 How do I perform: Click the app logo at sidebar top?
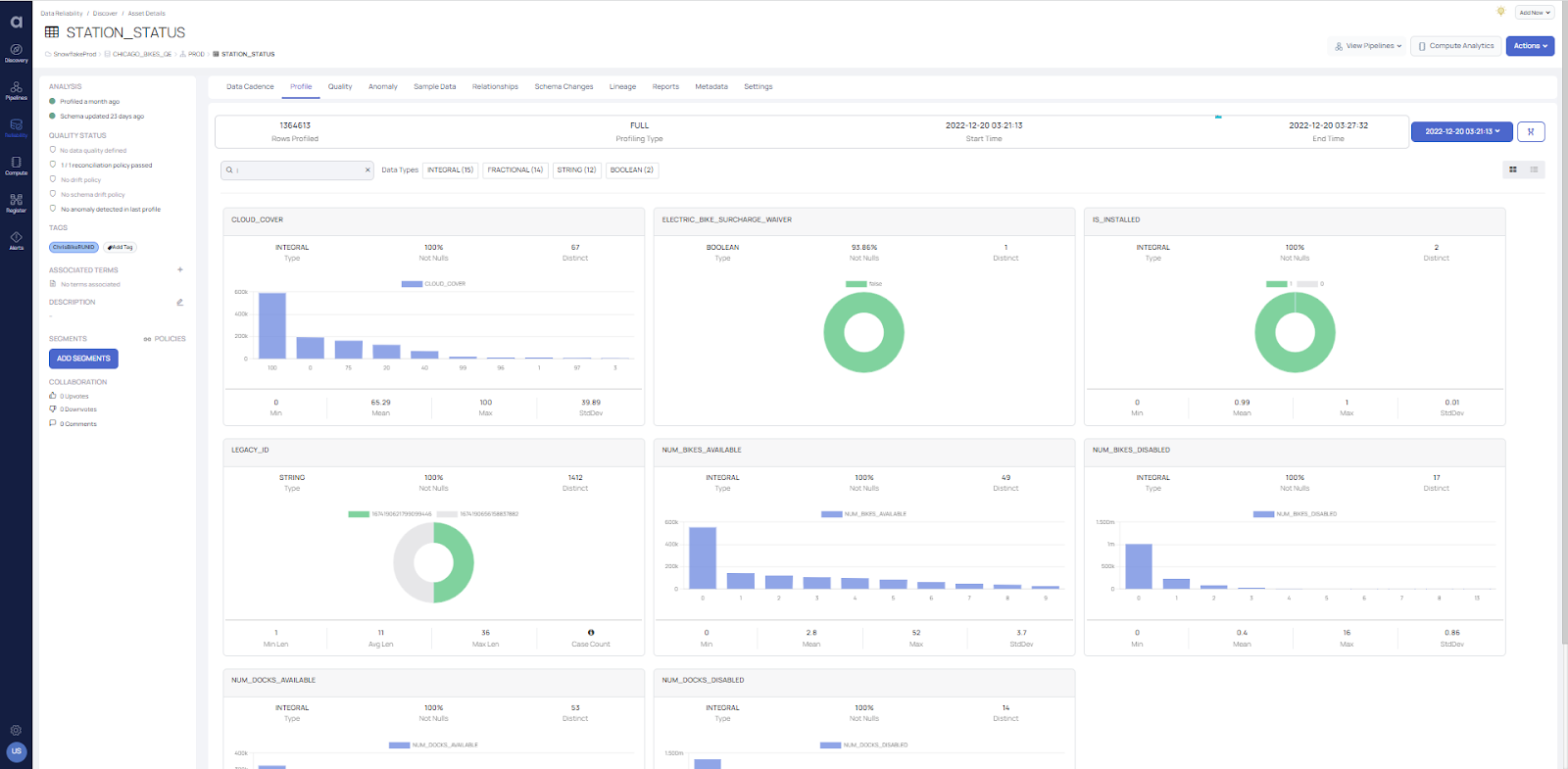[16, 22]
